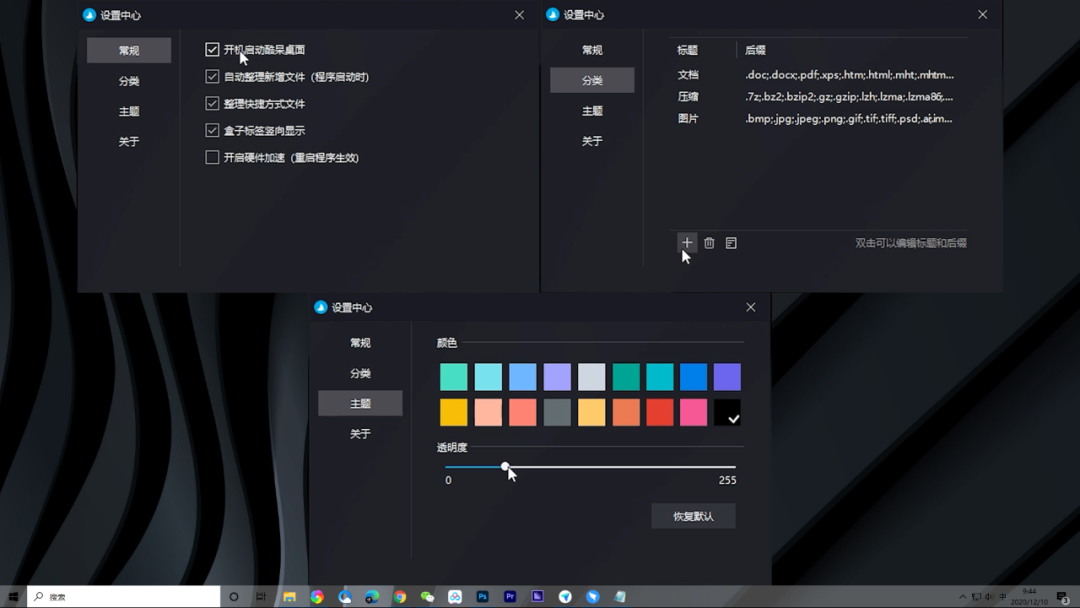Pick the lavender color swatch
Image resolution: width=1080 pixels, height=608 pixels.
coord(557,377)
